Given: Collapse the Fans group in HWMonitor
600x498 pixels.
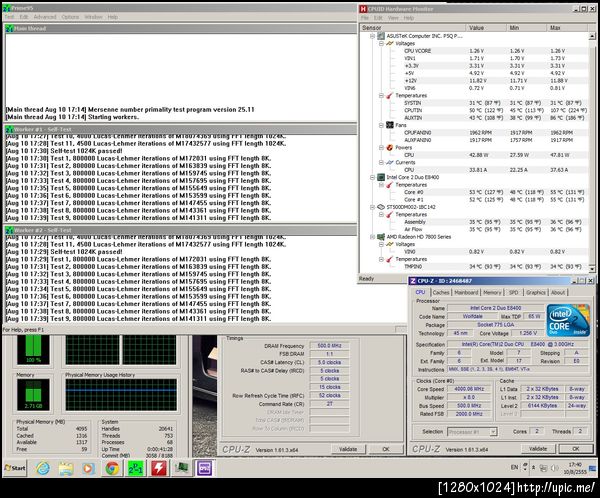Looking at the screenshot, I should coord(381,125).
